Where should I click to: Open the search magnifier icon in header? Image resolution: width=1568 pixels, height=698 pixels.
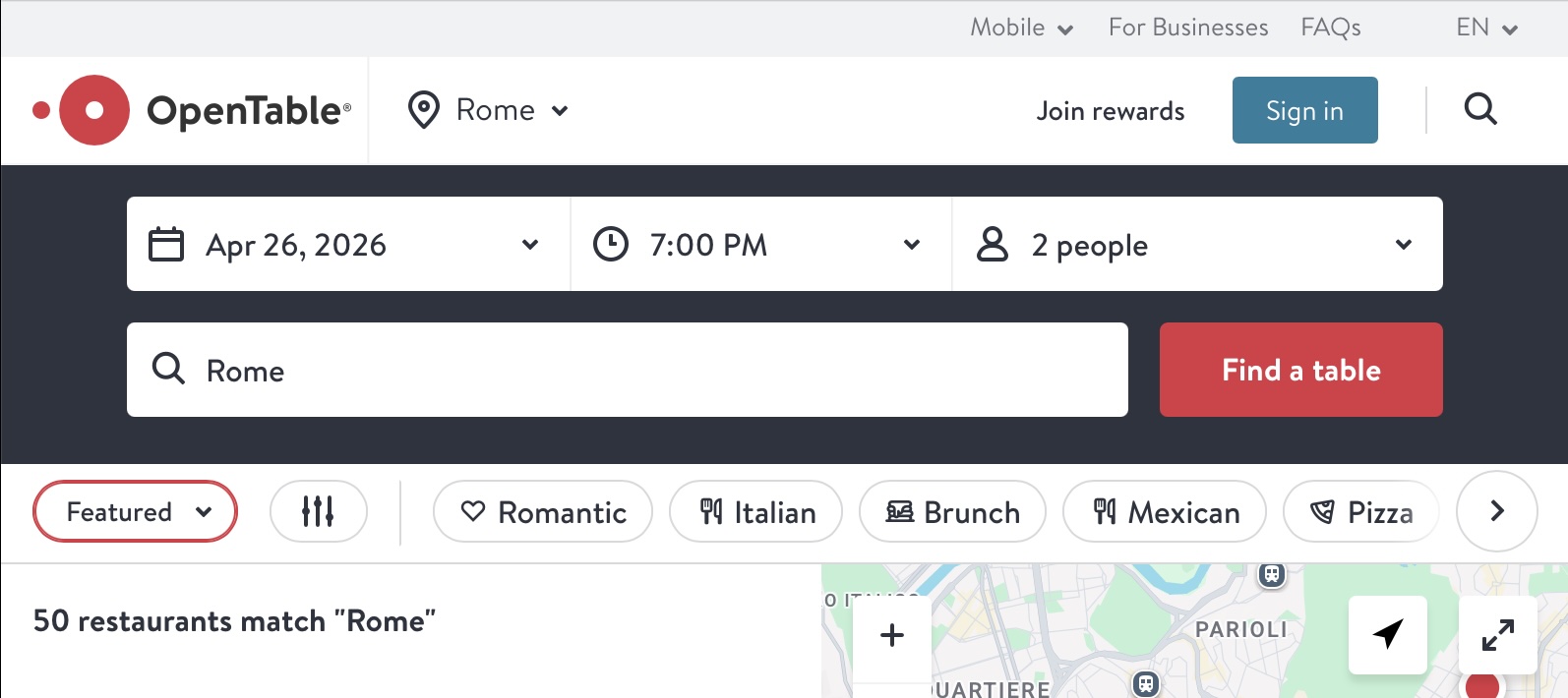click(1480, 109)
